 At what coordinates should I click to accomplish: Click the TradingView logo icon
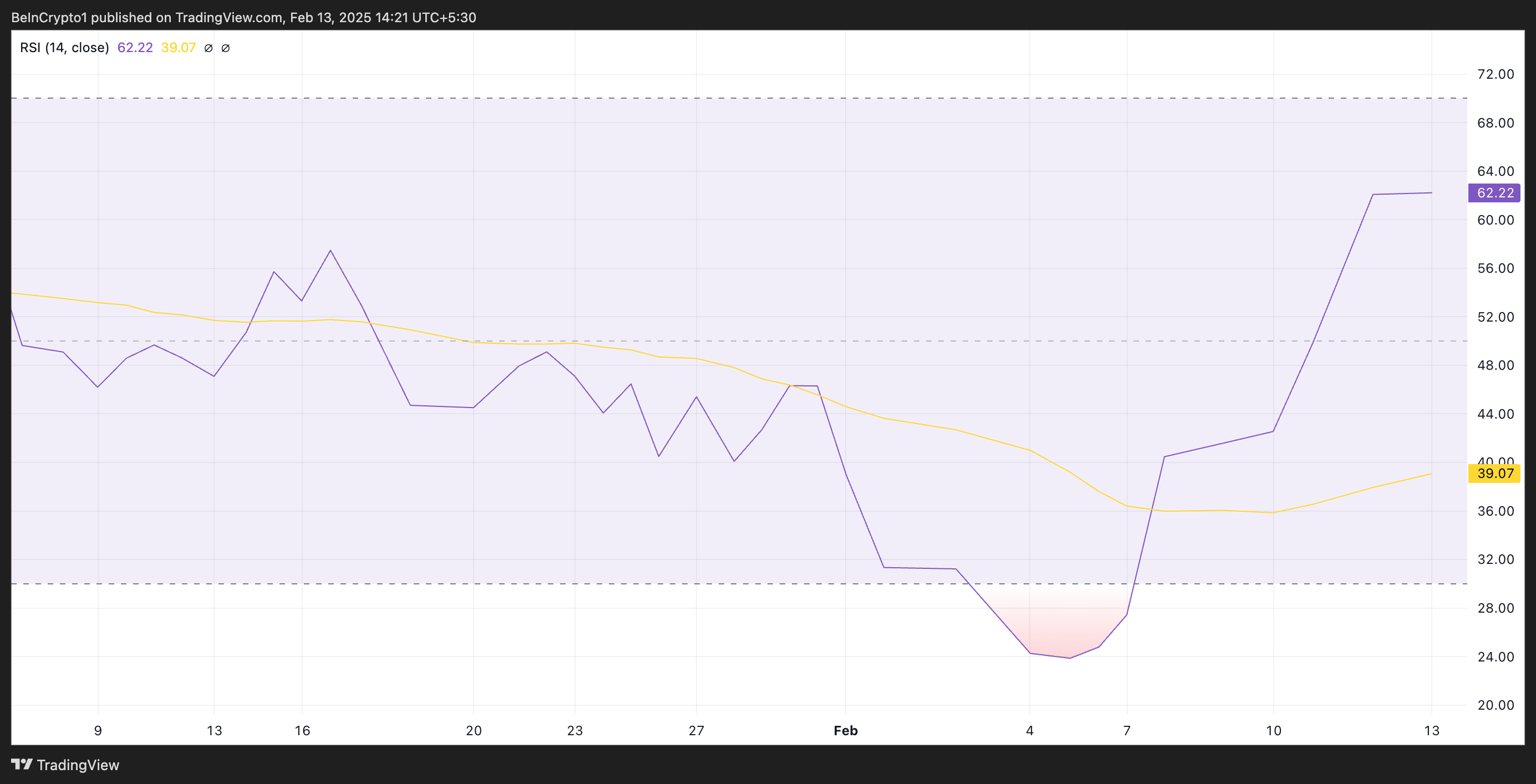coord(22,763)
